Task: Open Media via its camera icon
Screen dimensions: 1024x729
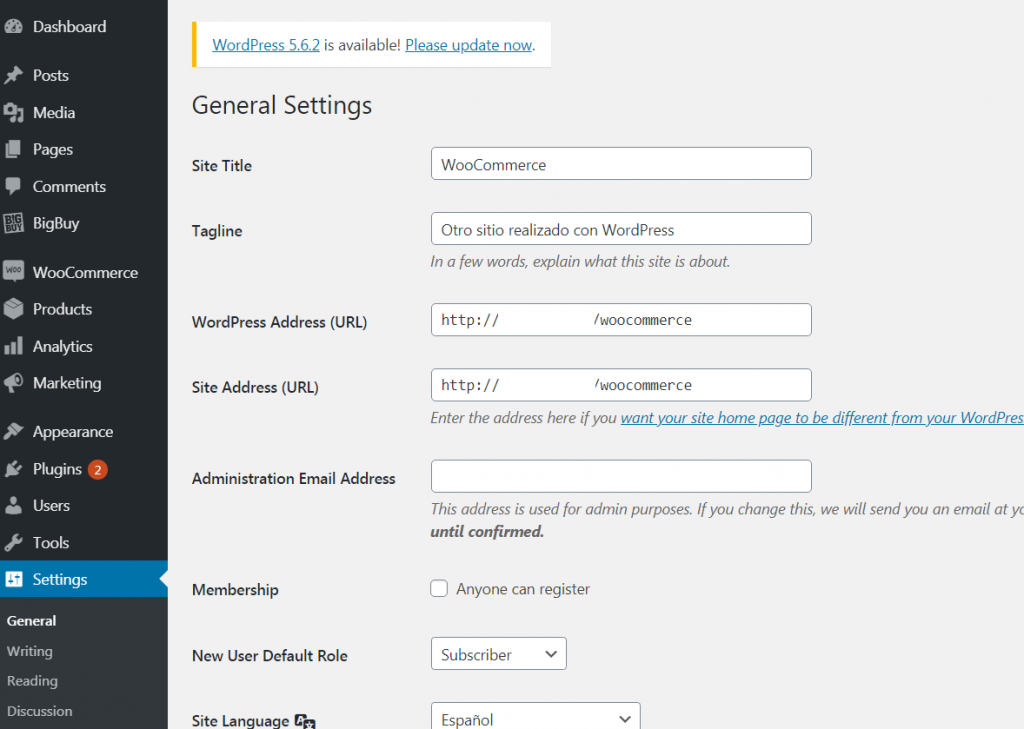Action: pyautogui.click(x=14, y=113)
